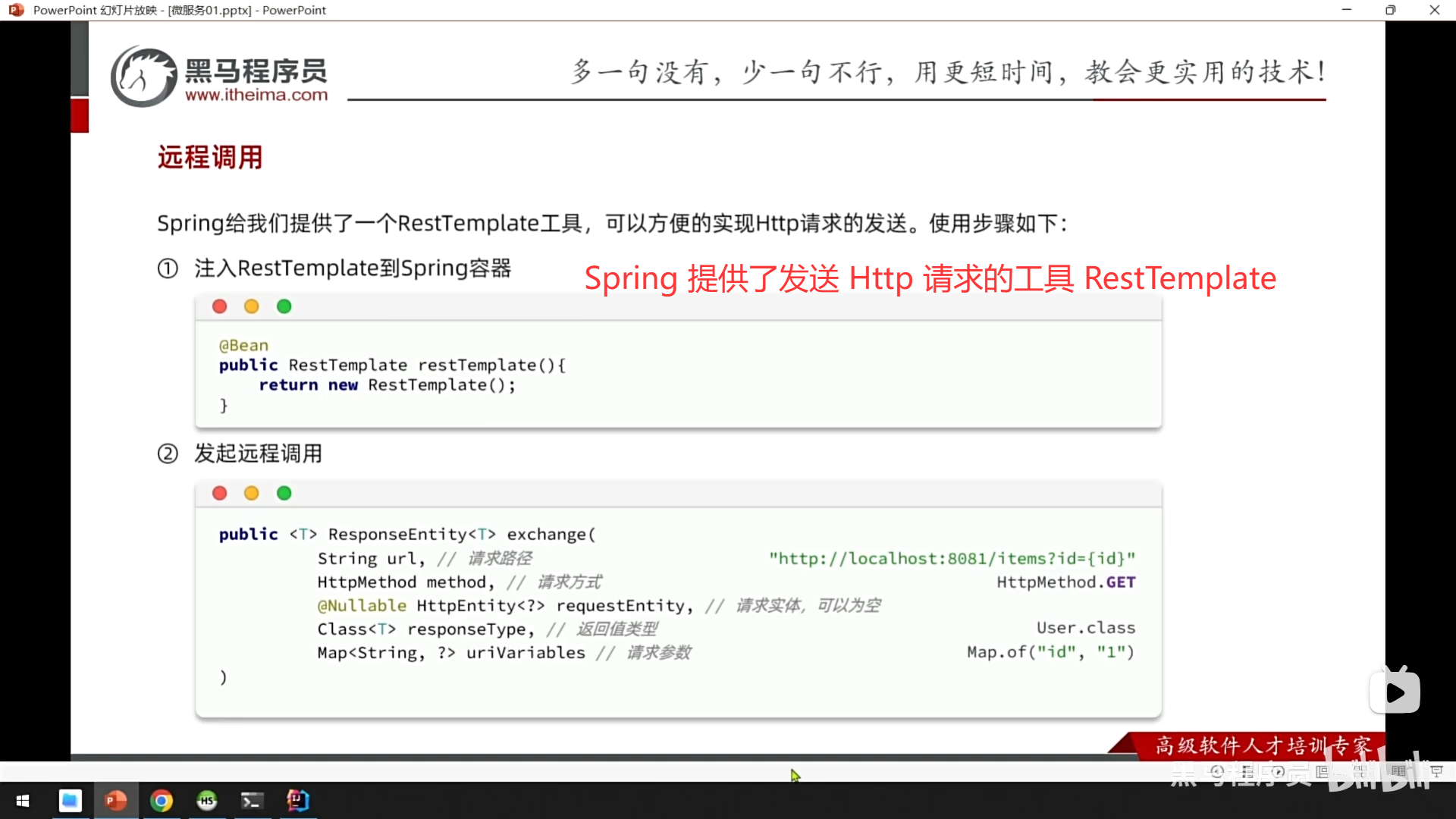Advance to next slide via status bar arrow
1456x819 pixels.
tap(1278, 771)
